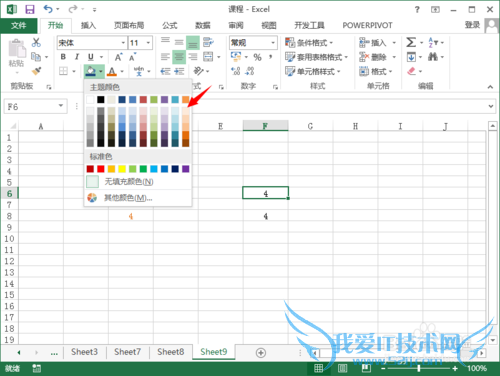Click the Font Color A icon
The image size is (500, 376).
tap(112, 71)
